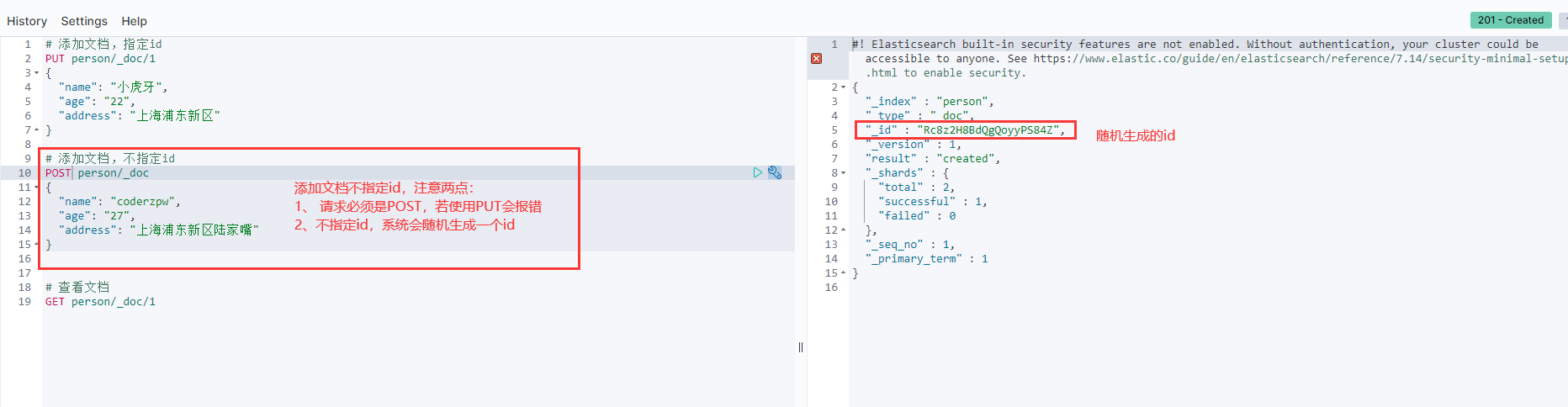Place cursor on POST person/_doc line
This screenshot has height=407, width=1568.
pos(97,173)
